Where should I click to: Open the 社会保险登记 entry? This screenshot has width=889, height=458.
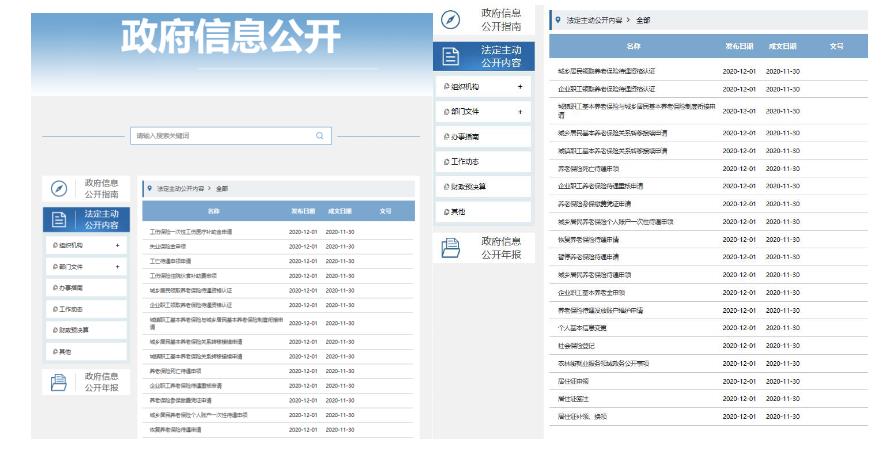coord(579,345)
